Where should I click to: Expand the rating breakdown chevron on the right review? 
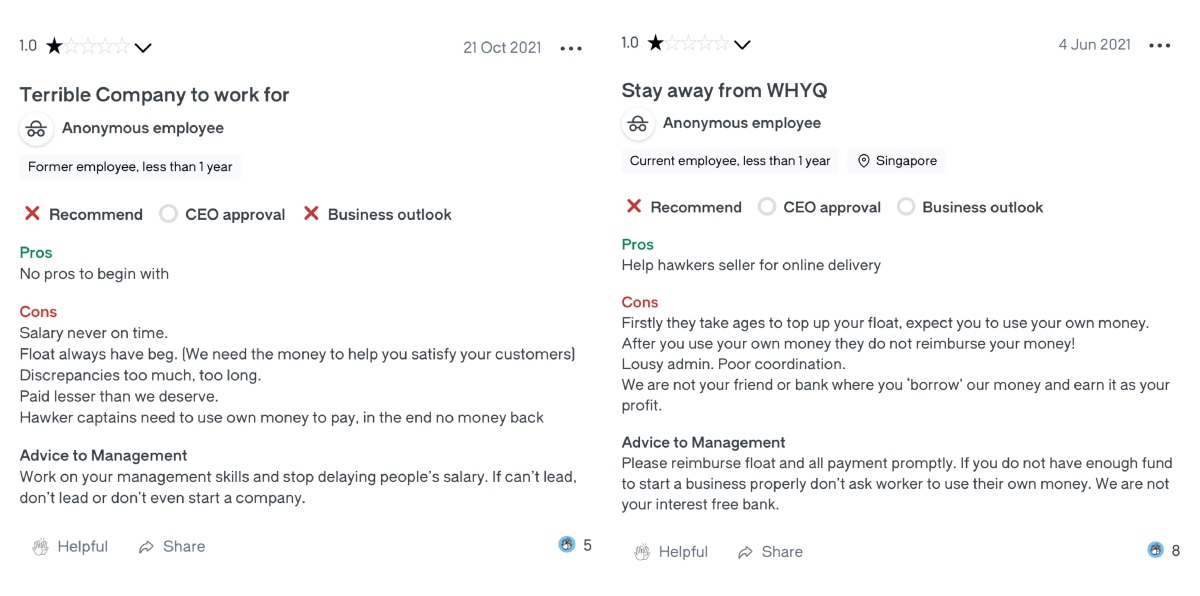(742, 44)
